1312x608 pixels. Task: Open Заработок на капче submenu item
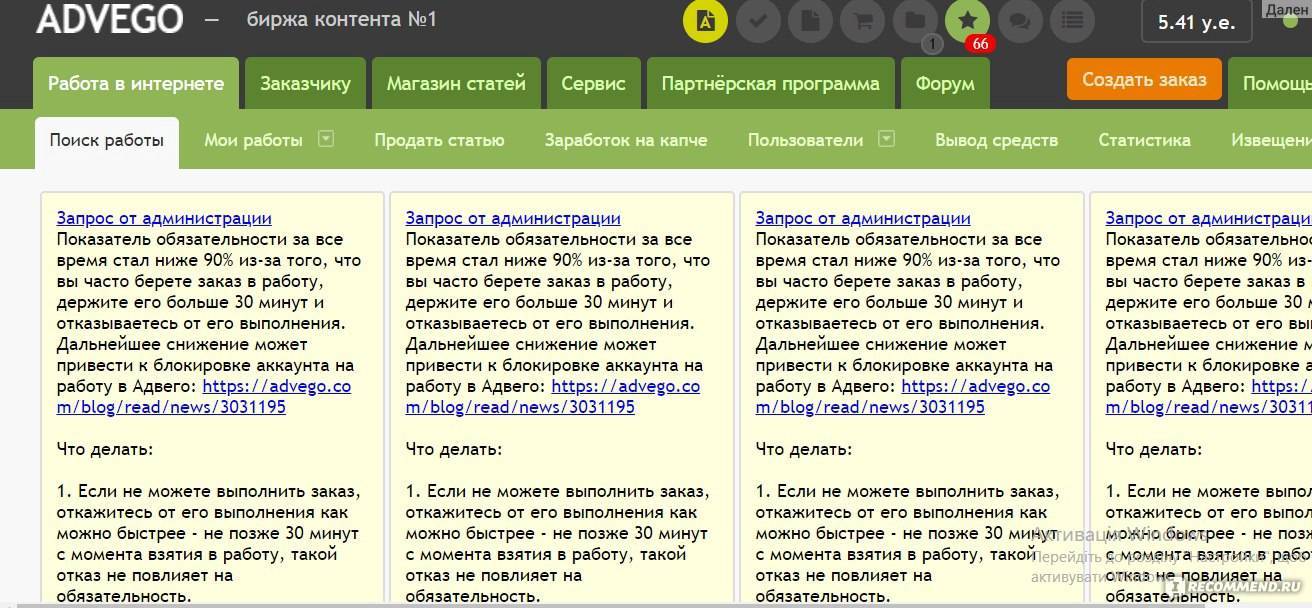tap(626, 140)
